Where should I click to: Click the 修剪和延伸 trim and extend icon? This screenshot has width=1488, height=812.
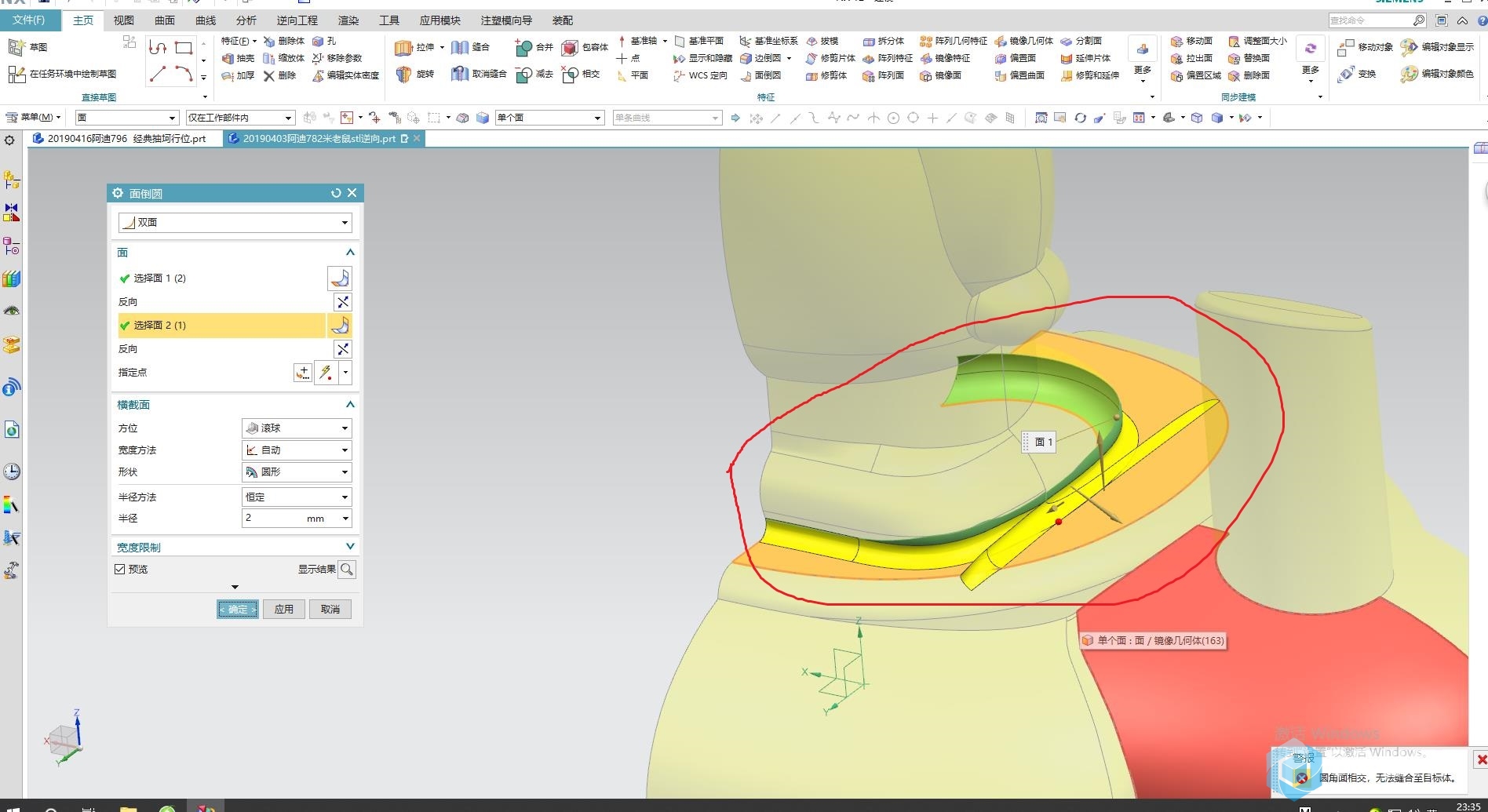[1067, 75]
